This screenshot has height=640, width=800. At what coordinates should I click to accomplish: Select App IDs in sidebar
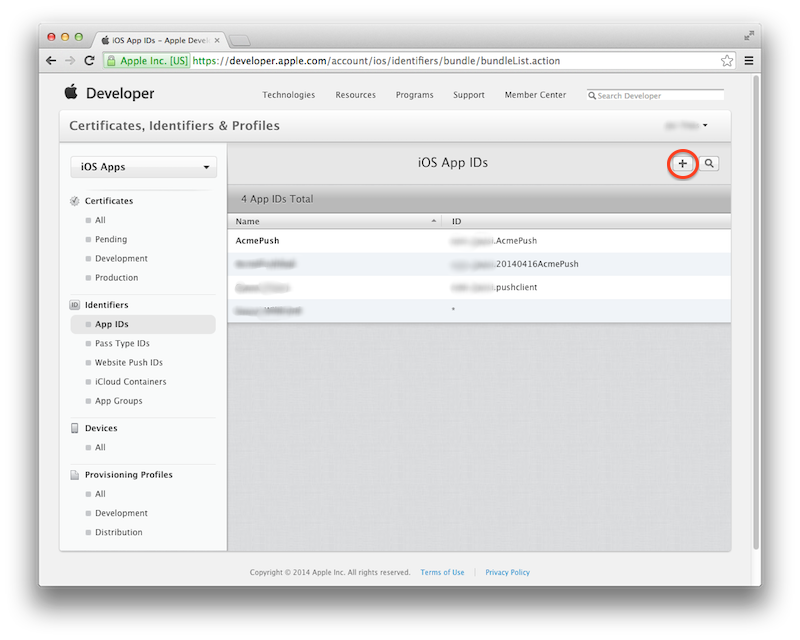(x=143, y=324)
